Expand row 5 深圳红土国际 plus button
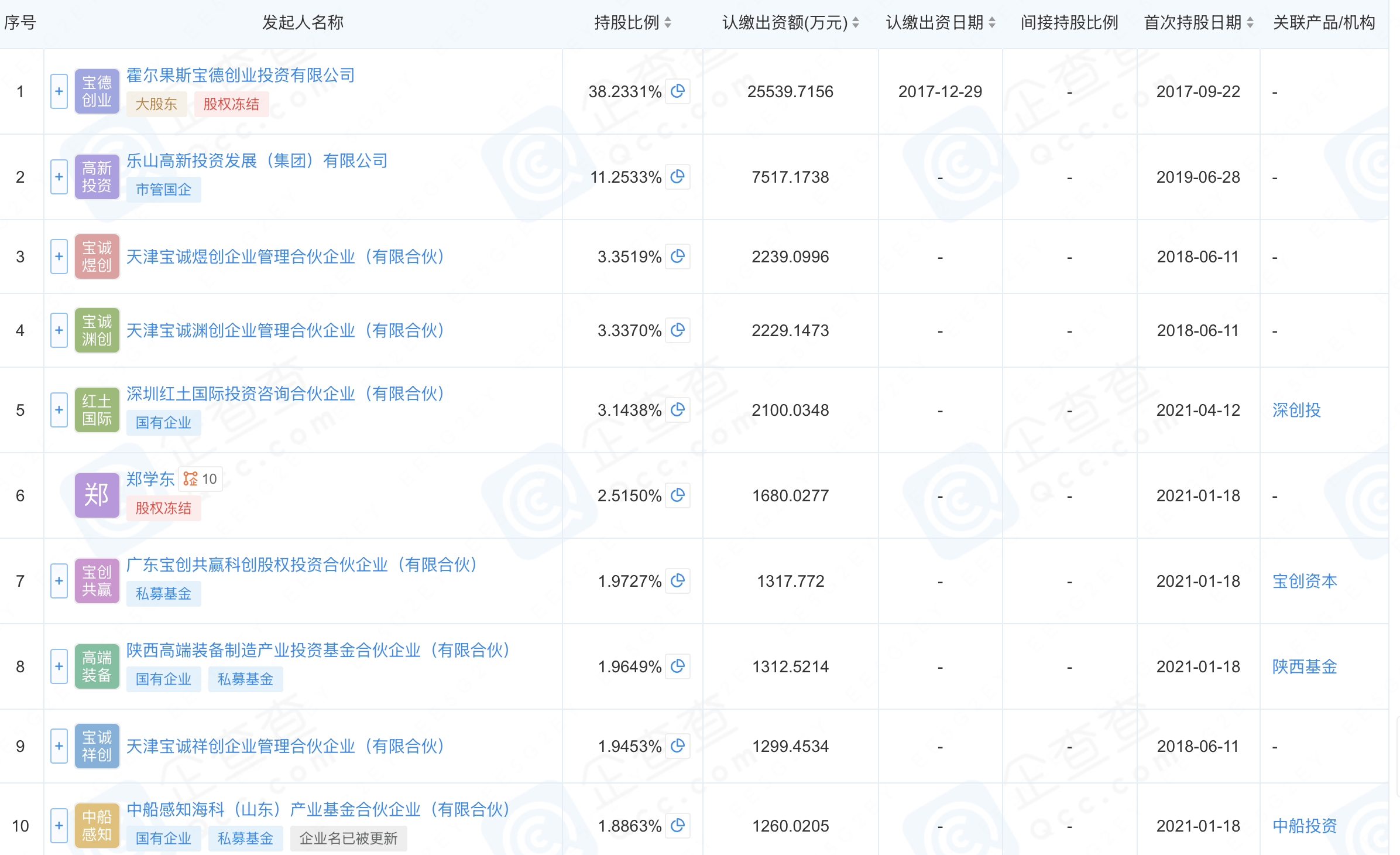This screenshot has height=855, width=1400. pyautogui.click(x=59, y=410)
